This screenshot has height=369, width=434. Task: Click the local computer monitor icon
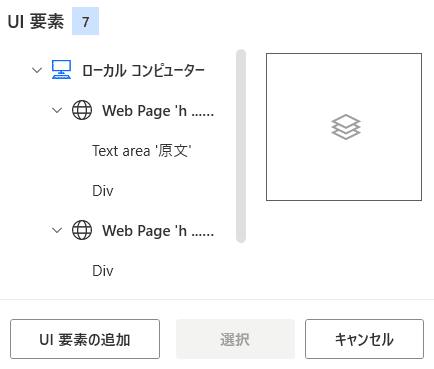pos(61,70)
